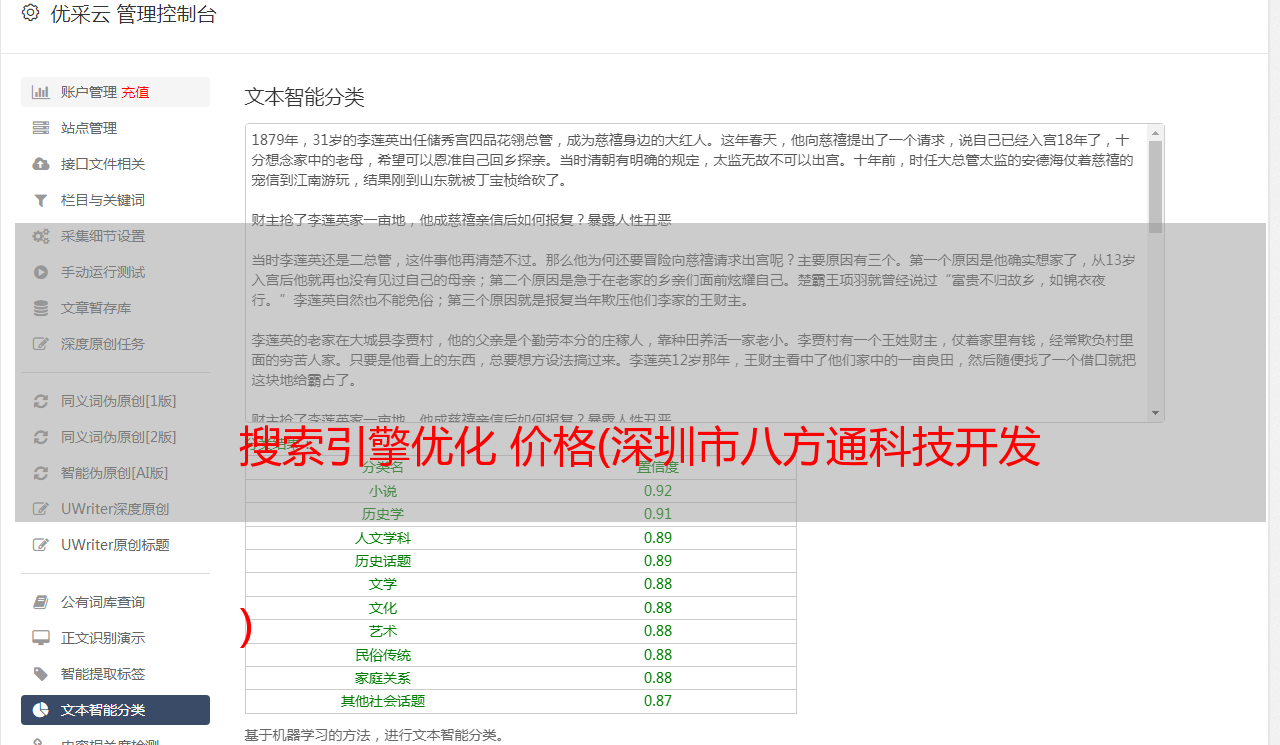1280x745 pixels.
Task: Click the cloud upload icon for 接口文件相关
Action: (x=41, y=164)
